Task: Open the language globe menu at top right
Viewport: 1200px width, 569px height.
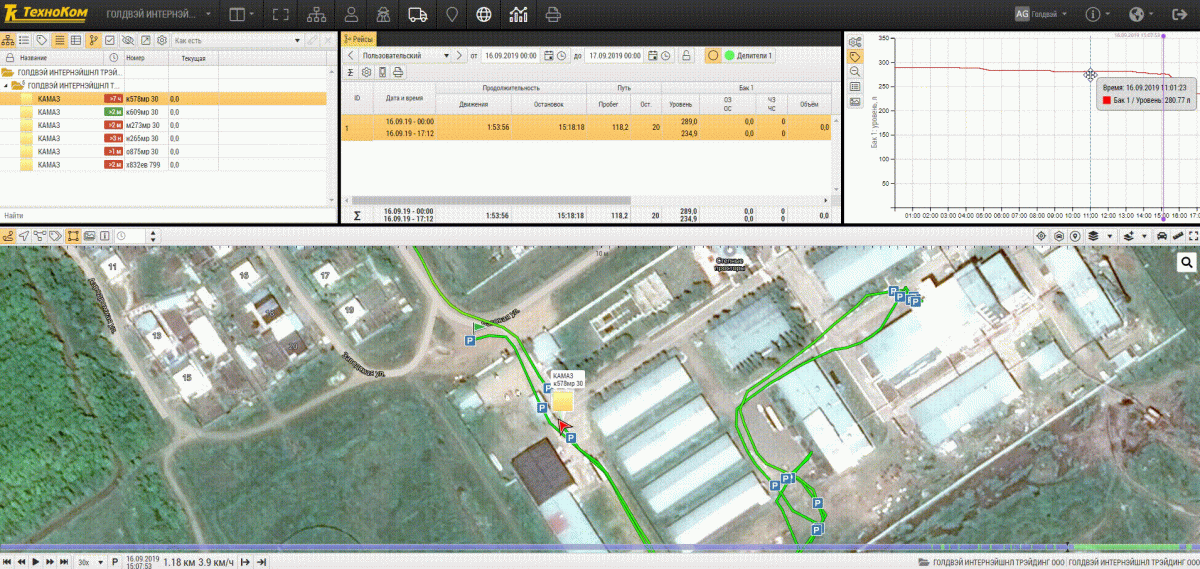Action: [x=1141, y=15]
